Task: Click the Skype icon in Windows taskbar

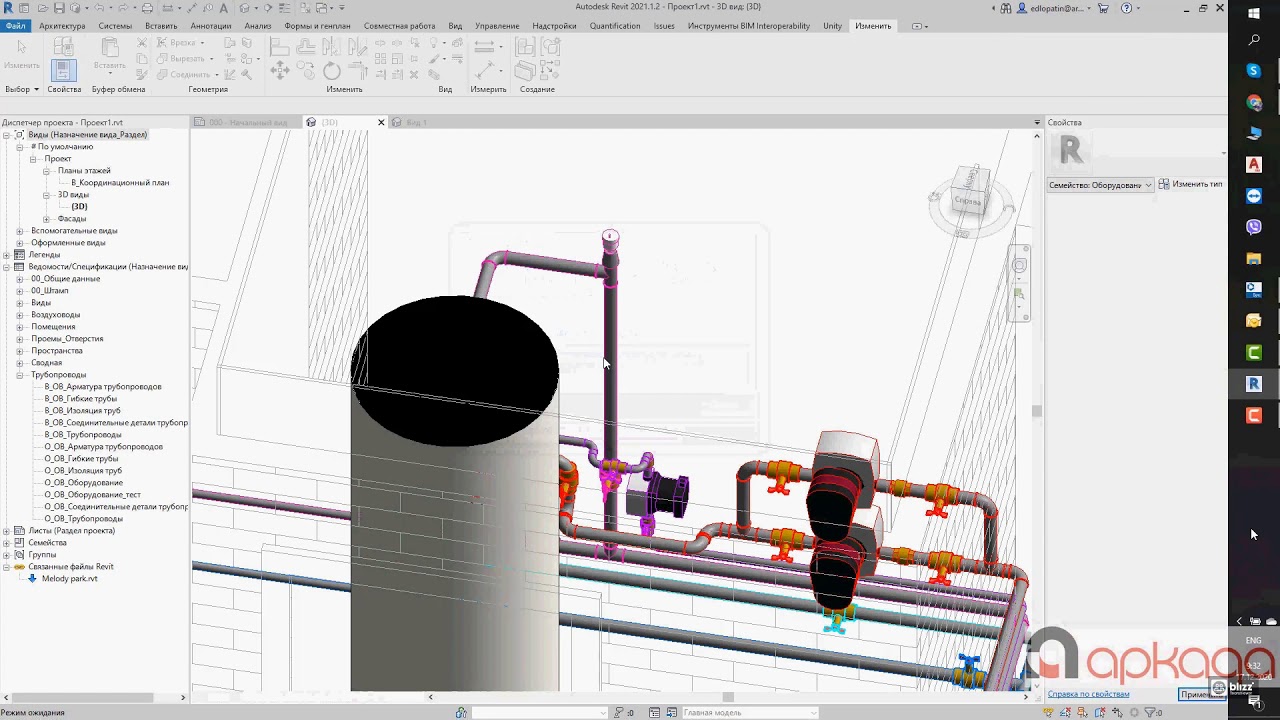Action: [1254, 71]
